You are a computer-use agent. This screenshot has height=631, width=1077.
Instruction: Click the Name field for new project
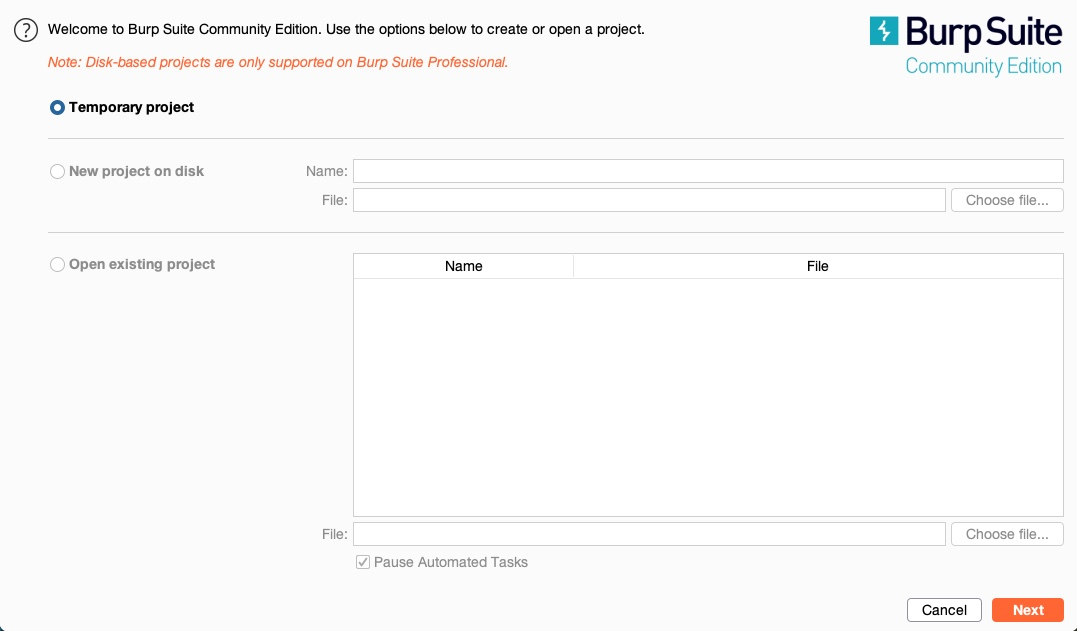[707, 171]
